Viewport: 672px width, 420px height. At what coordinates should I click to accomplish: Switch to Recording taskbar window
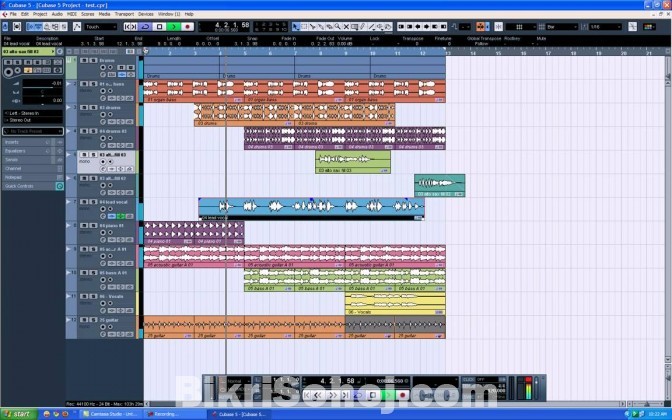(173, 414)
